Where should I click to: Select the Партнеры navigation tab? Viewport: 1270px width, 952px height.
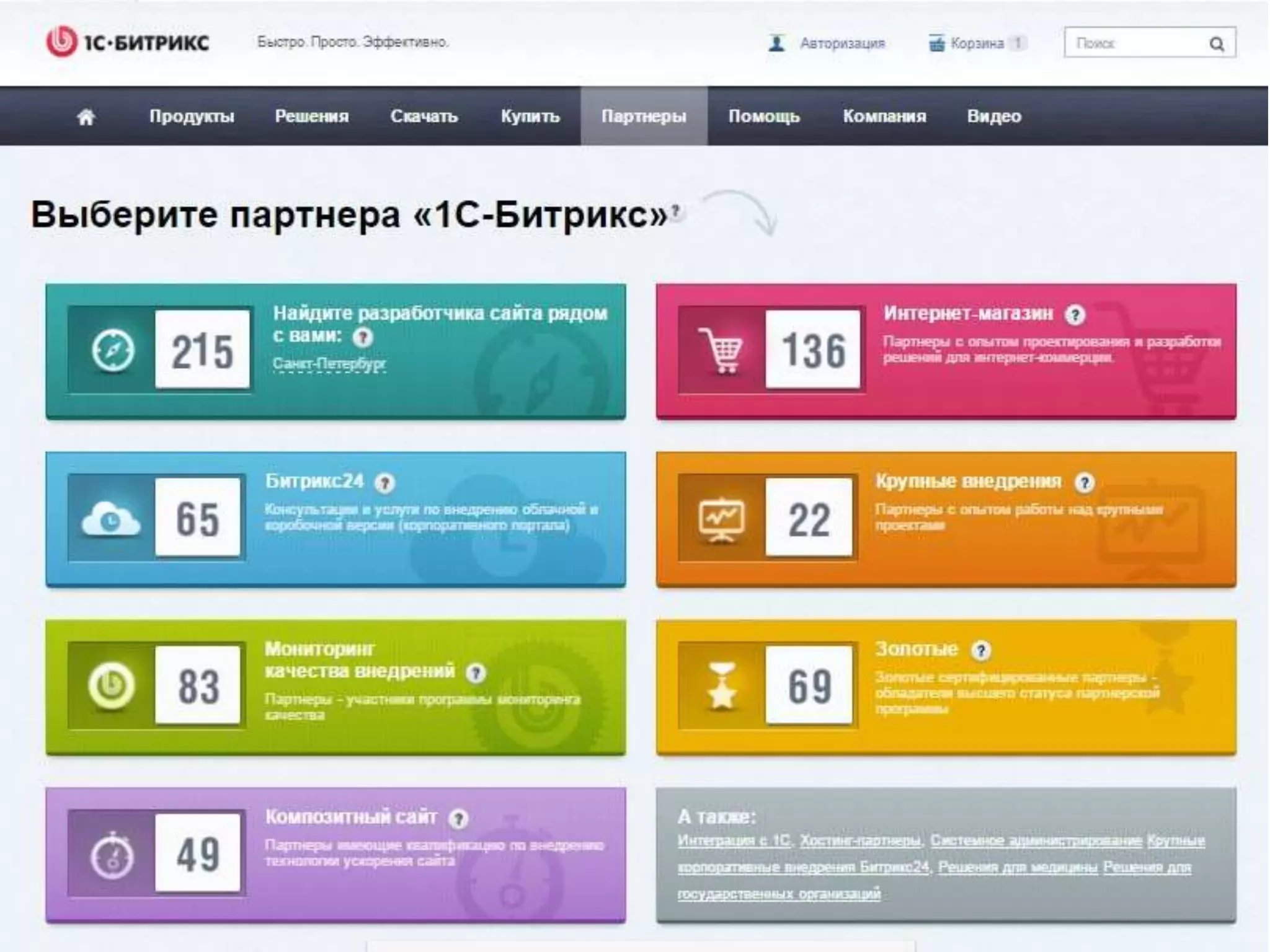coord(644,117)
